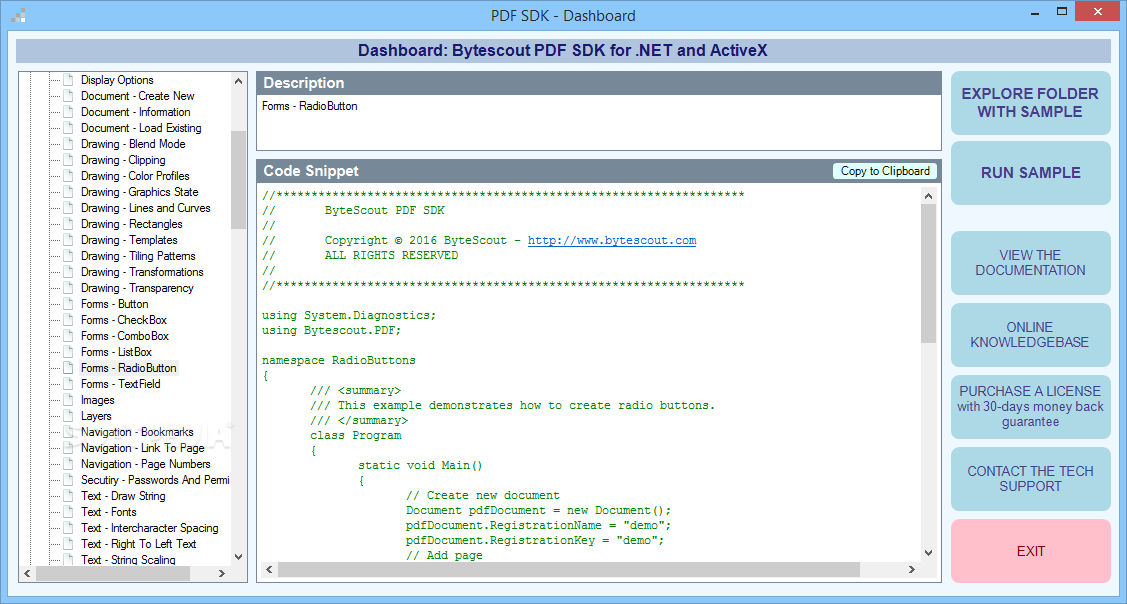Select Drawing - Transparency sample
The width and height of the screenshot is (1127, 604).
(x=137, y=288)
